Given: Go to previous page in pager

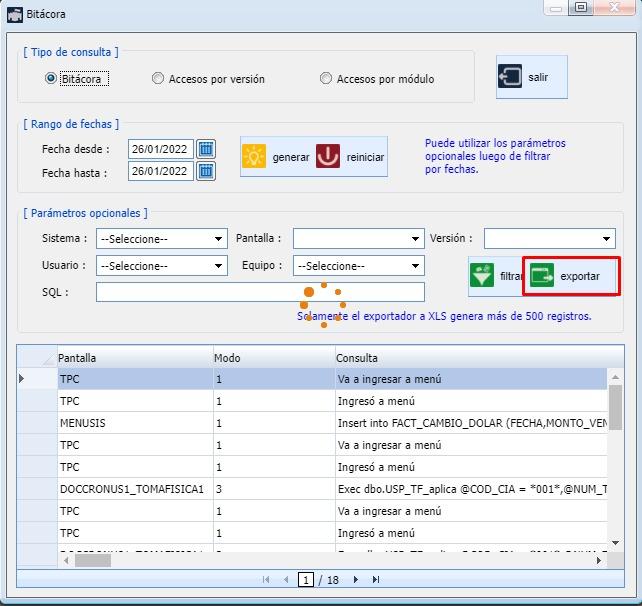Looking at the screenshot, I should [x=286, y=579].
